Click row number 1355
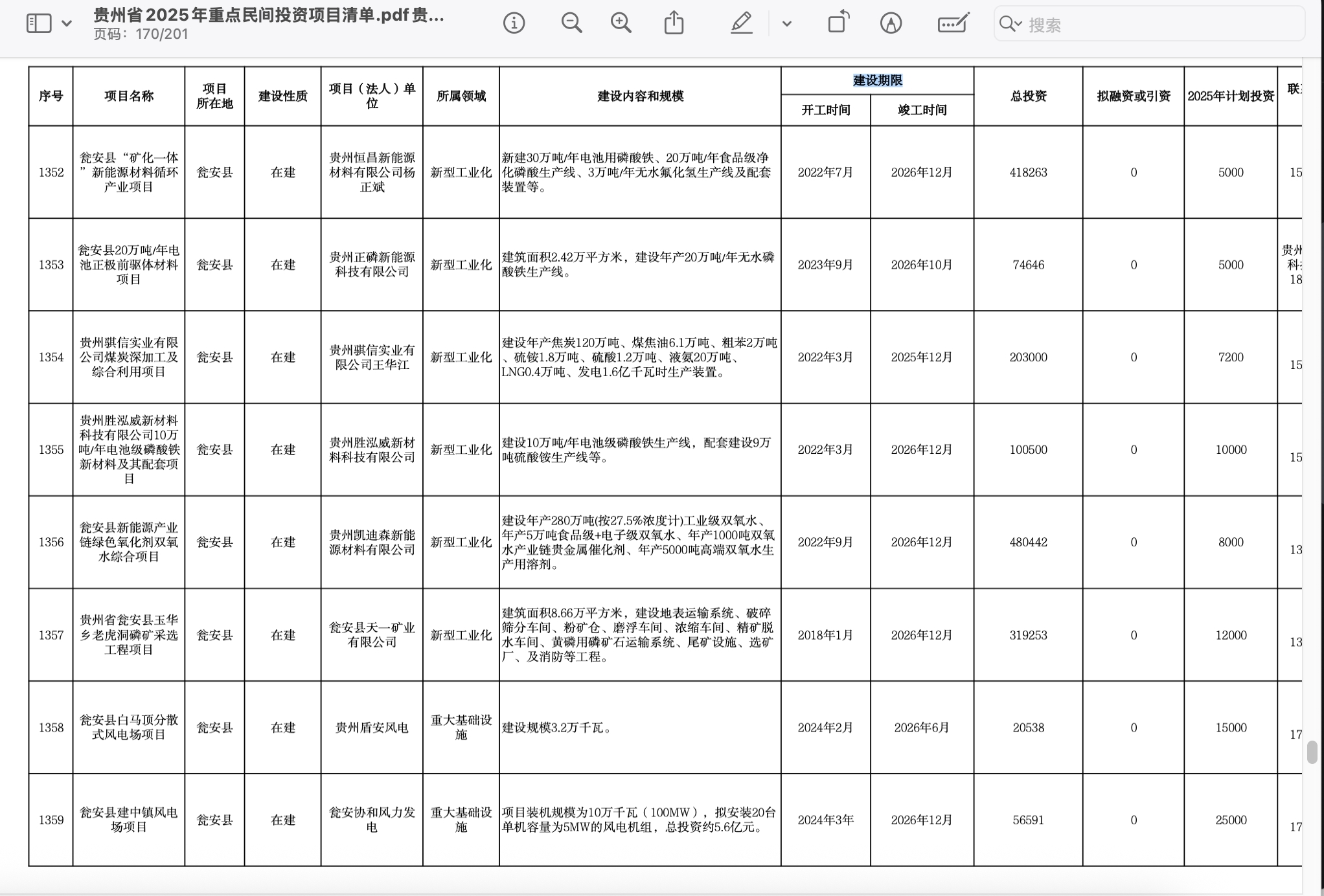This screenshot has width=1324, height=896. point(51,450)
